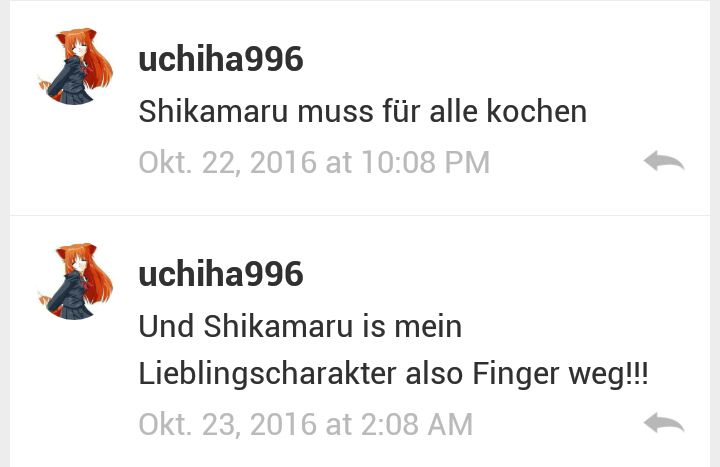The height and width of the screenshot is (467, 720).
Task: Click the word 'kochen' in the first comment
Action: (x=537, y=112)
